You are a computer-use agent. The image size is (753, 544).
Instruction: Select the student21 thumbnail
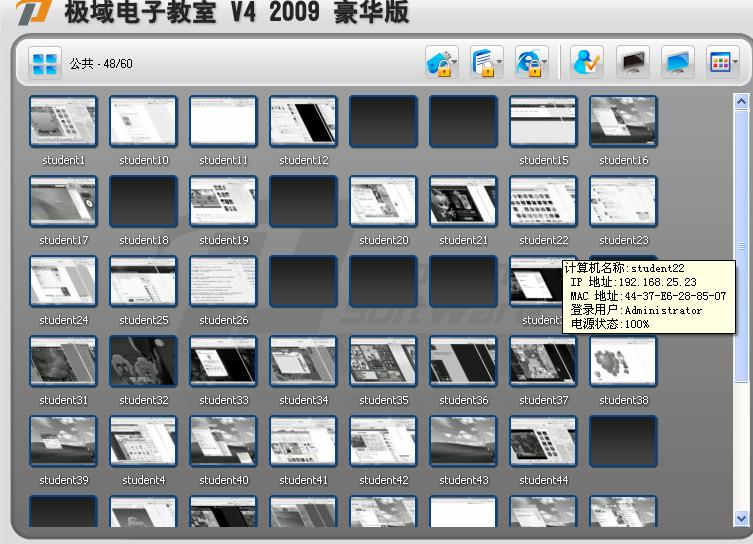[x=463, y=201]
